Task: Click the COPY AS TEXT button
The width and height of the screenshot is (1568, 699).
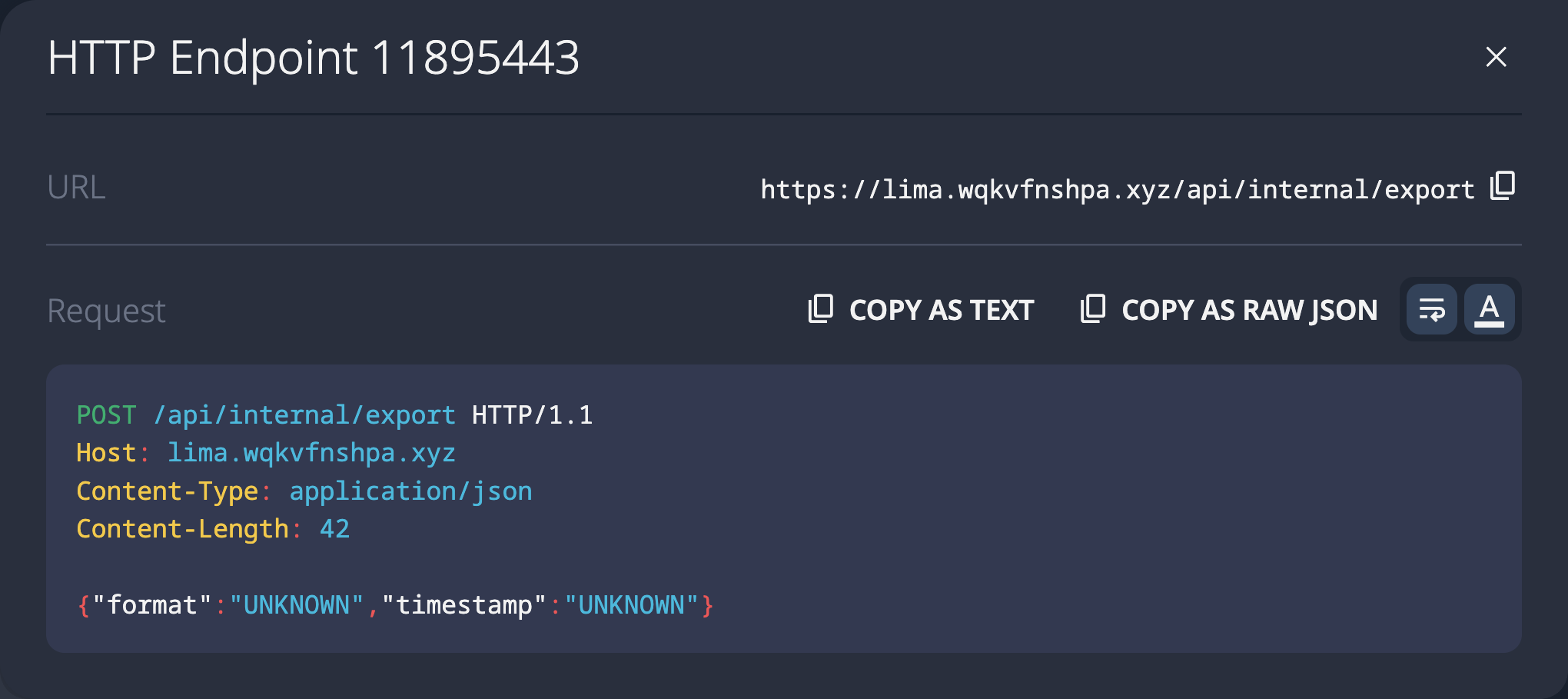Action: click(x=921, y=310)
